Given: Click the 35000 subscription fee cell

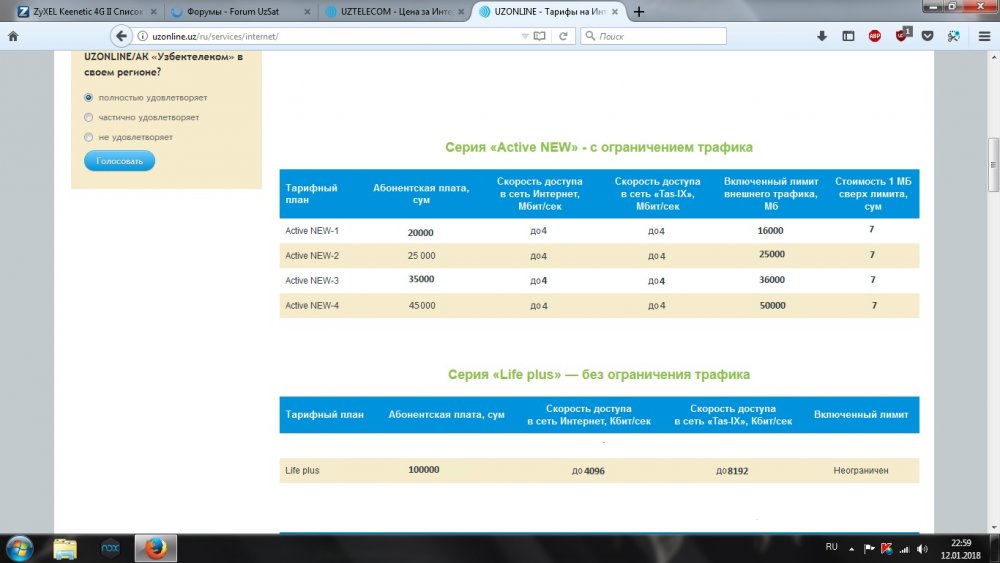Looking at the screenshot, I should coord(422,279).
